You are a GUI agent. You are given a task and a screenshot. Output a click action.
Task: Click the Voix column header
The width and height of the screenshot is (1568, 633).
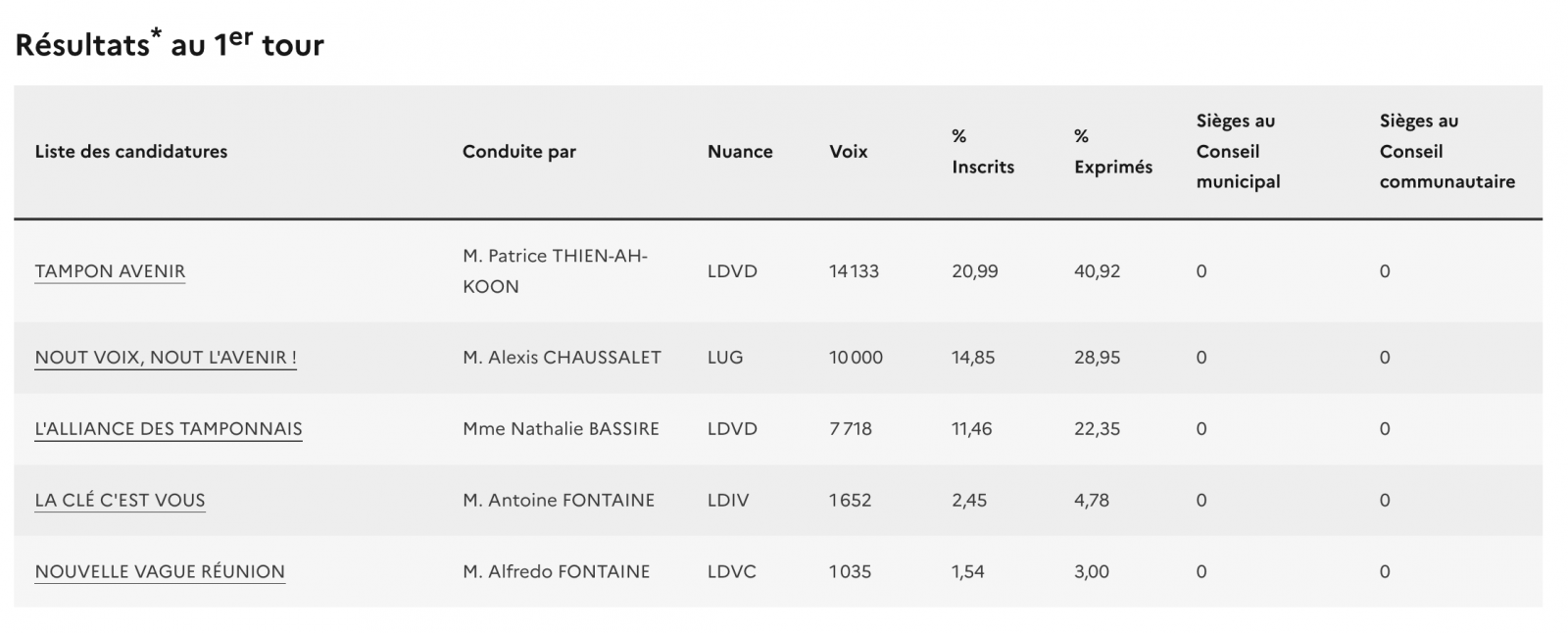[x=849, y=152]
